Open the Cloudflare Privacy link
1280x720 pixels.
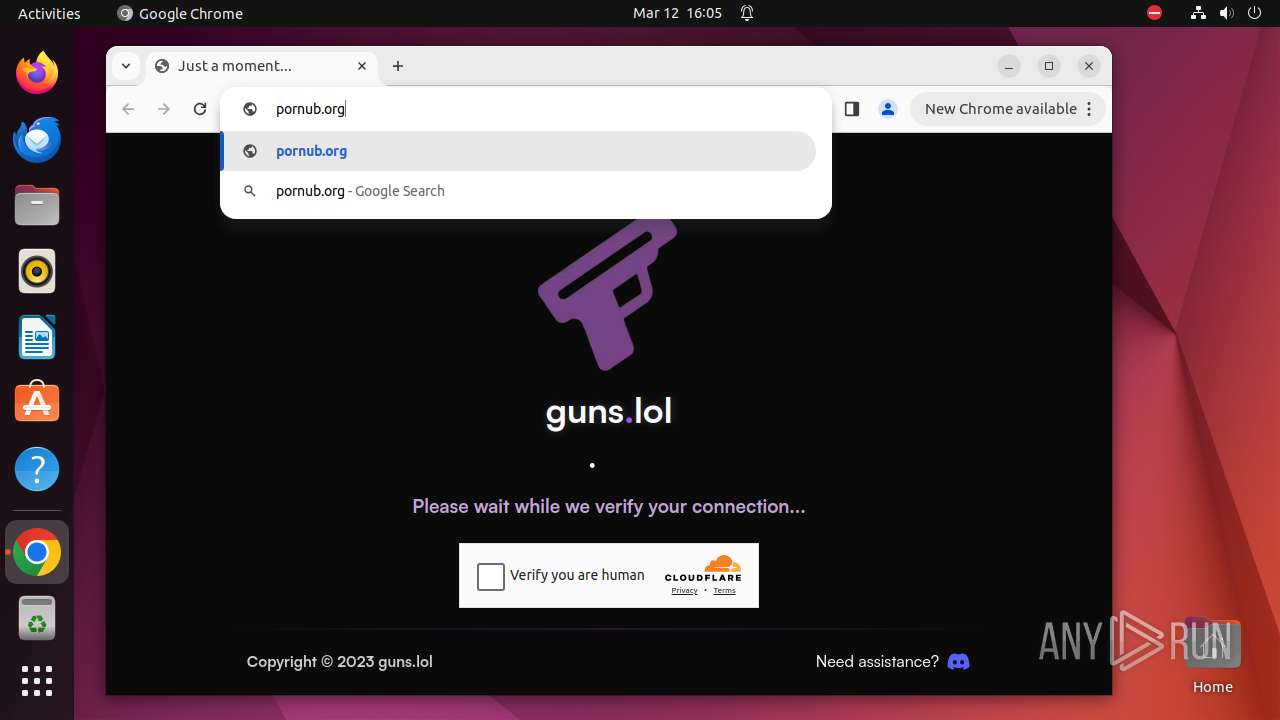pyautogui.click(x=684, y=591)
